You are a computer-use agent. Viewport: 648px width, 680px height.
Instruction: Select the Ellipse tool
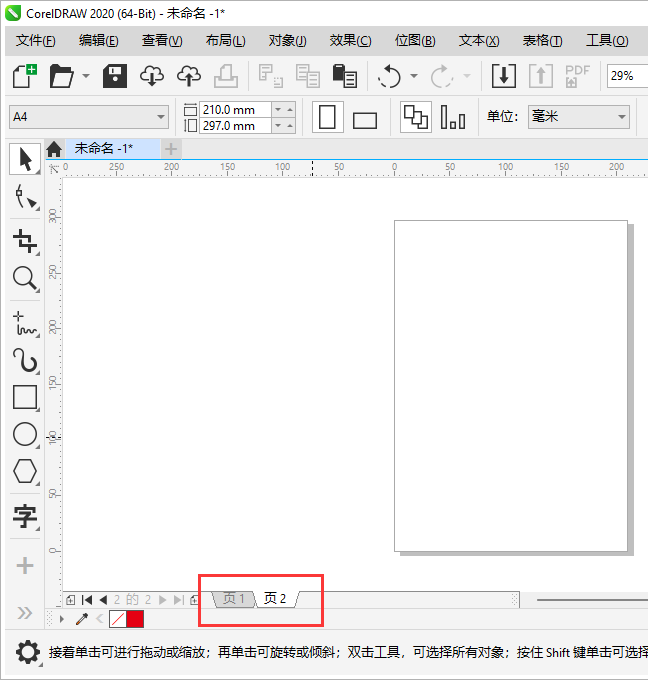click(x=25, y=434)
